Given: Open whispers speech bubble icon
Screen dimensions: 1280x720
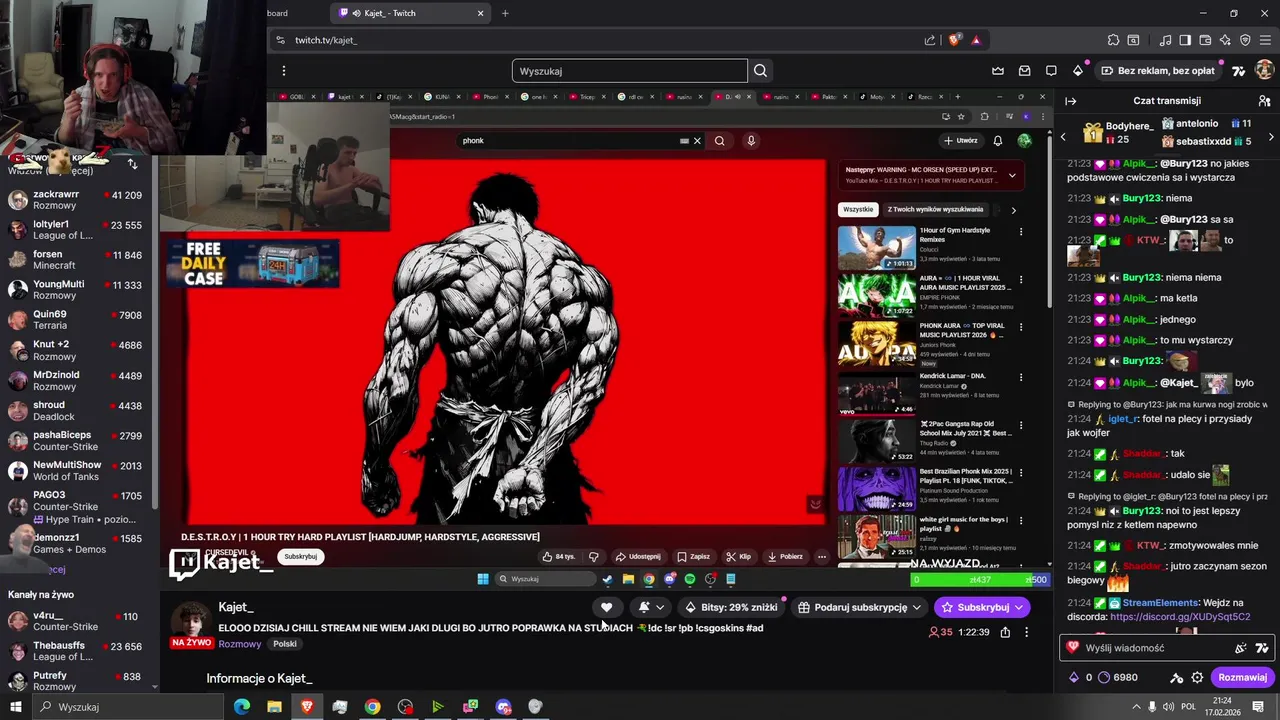Looking at the screenshot, I should pos(1051,71).
